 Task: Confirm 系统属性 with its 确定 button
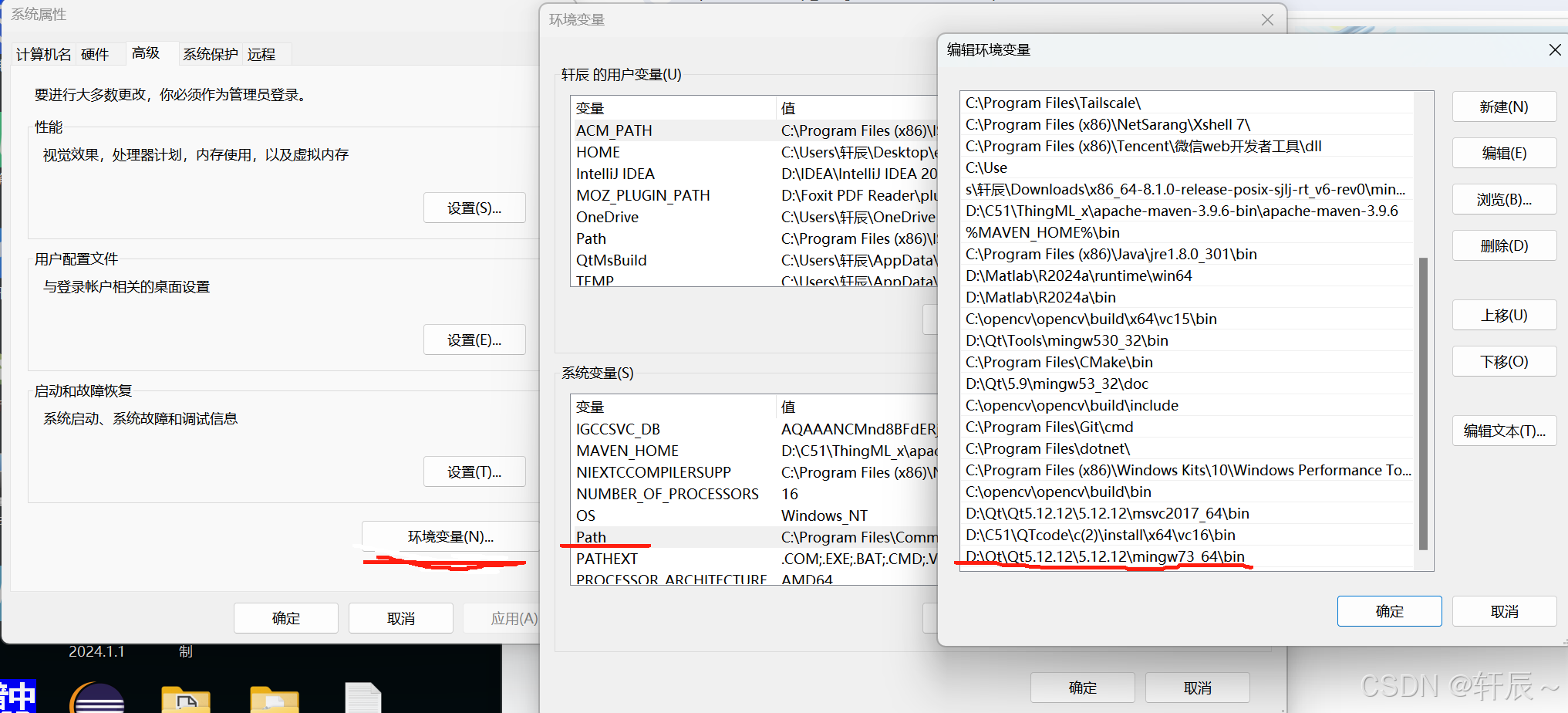click(286, 618)
